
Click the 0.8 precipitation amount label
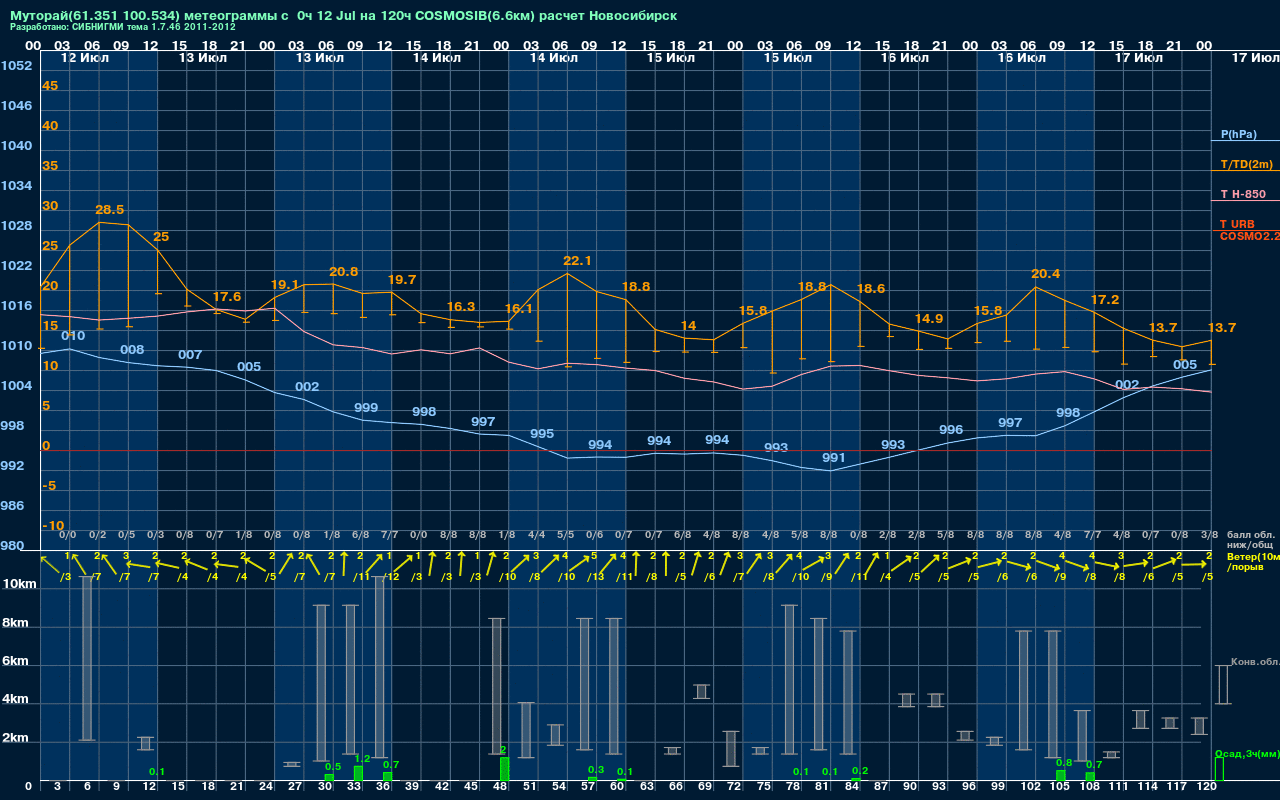1064,763
